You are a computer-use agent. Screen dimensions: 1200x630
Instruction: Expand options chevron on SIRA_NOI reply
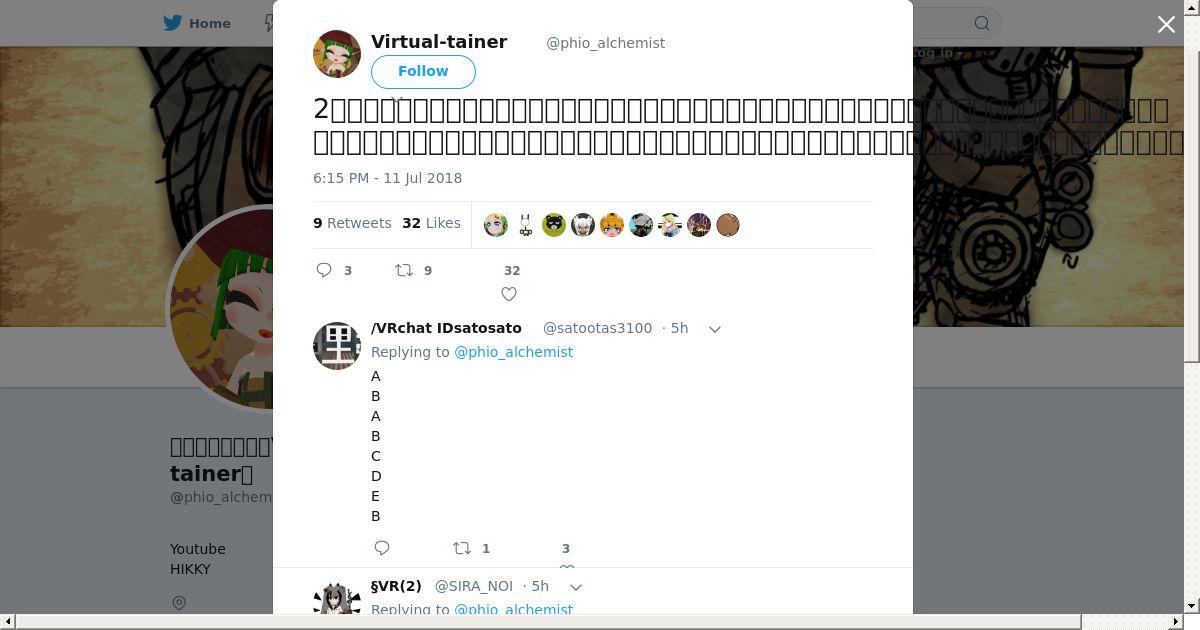pos(576,587)
